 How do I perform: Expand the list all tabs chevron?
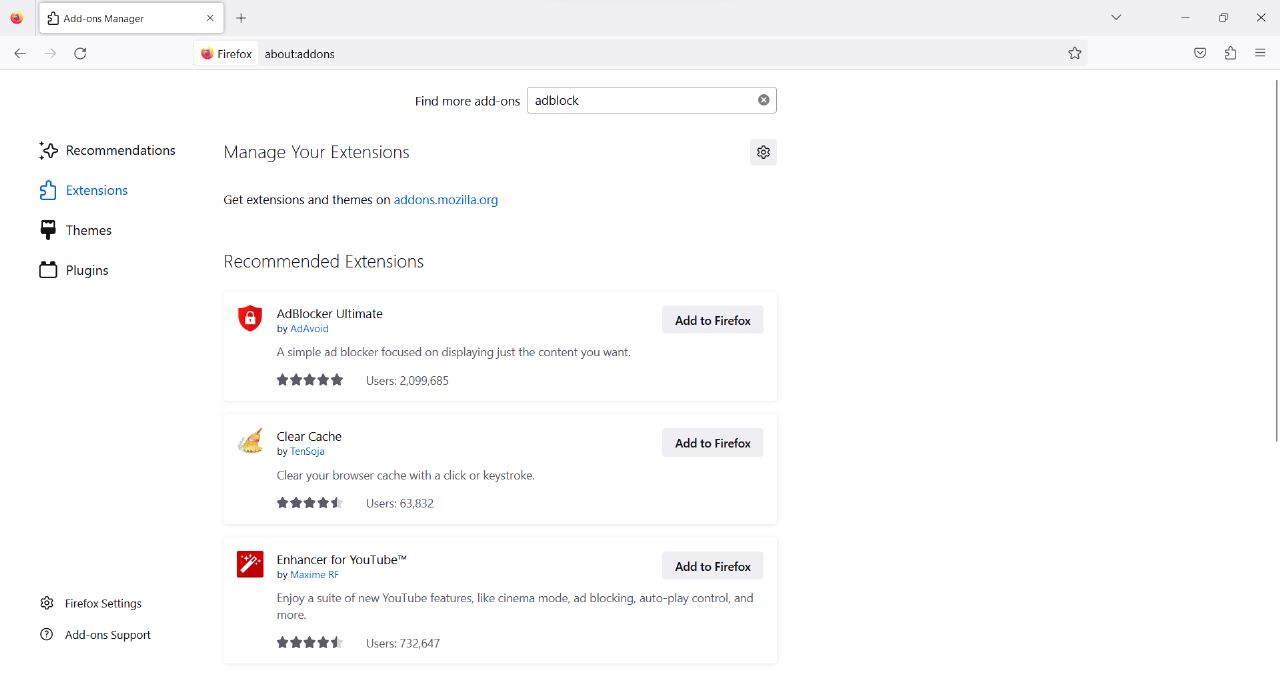1116,17
